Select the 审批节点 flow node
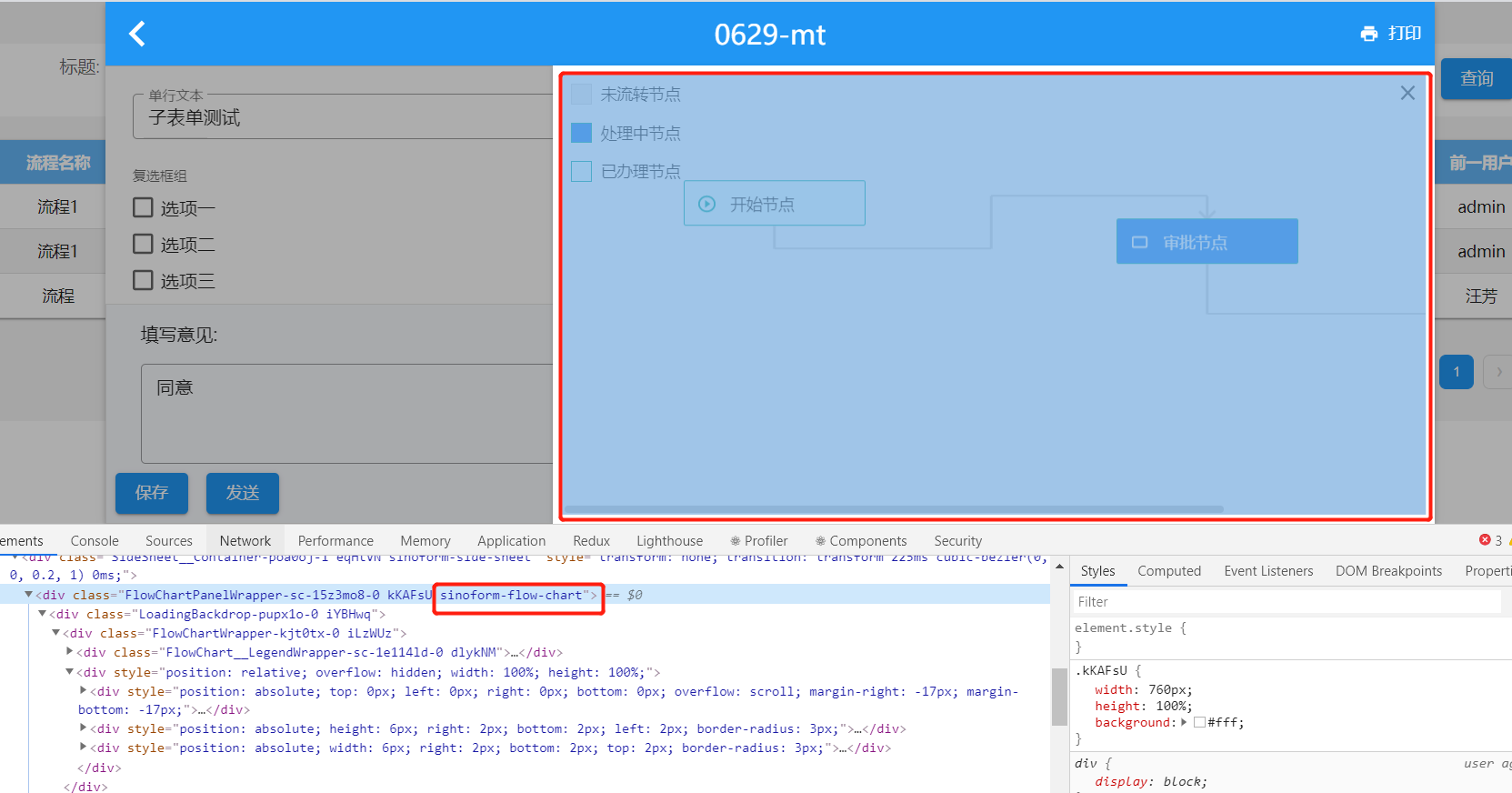1512x793 pixels. click(1207, 241)
